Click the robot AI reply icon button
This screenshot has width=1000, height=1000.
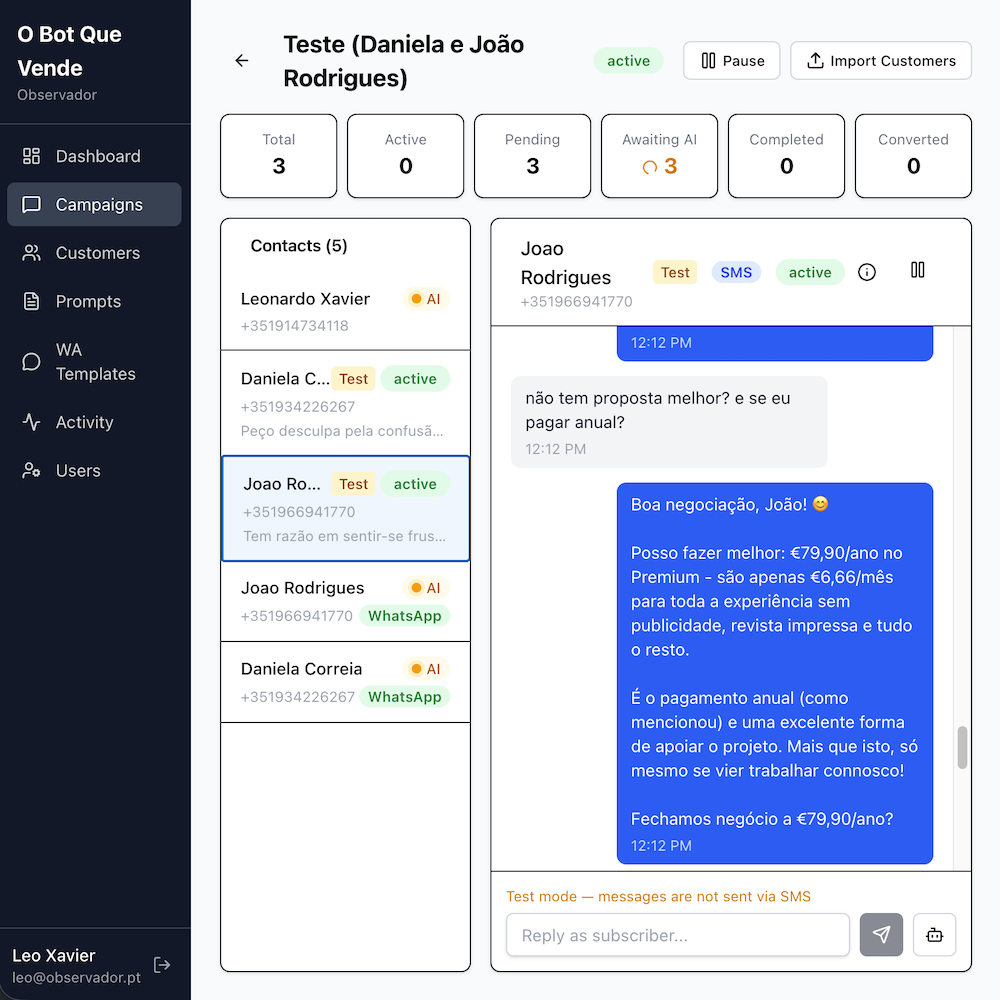934,935
